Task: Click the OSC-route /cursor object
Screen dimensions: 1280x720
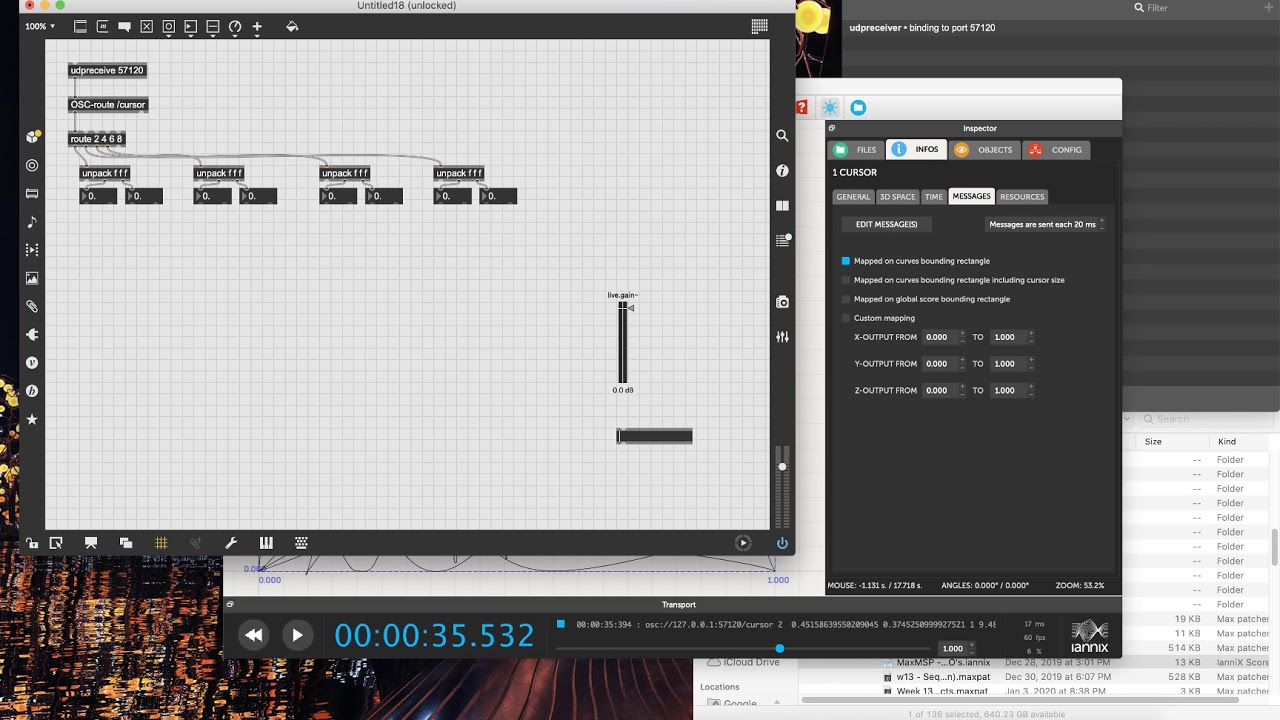Action: pyautogui.click(x=108, y=105)
